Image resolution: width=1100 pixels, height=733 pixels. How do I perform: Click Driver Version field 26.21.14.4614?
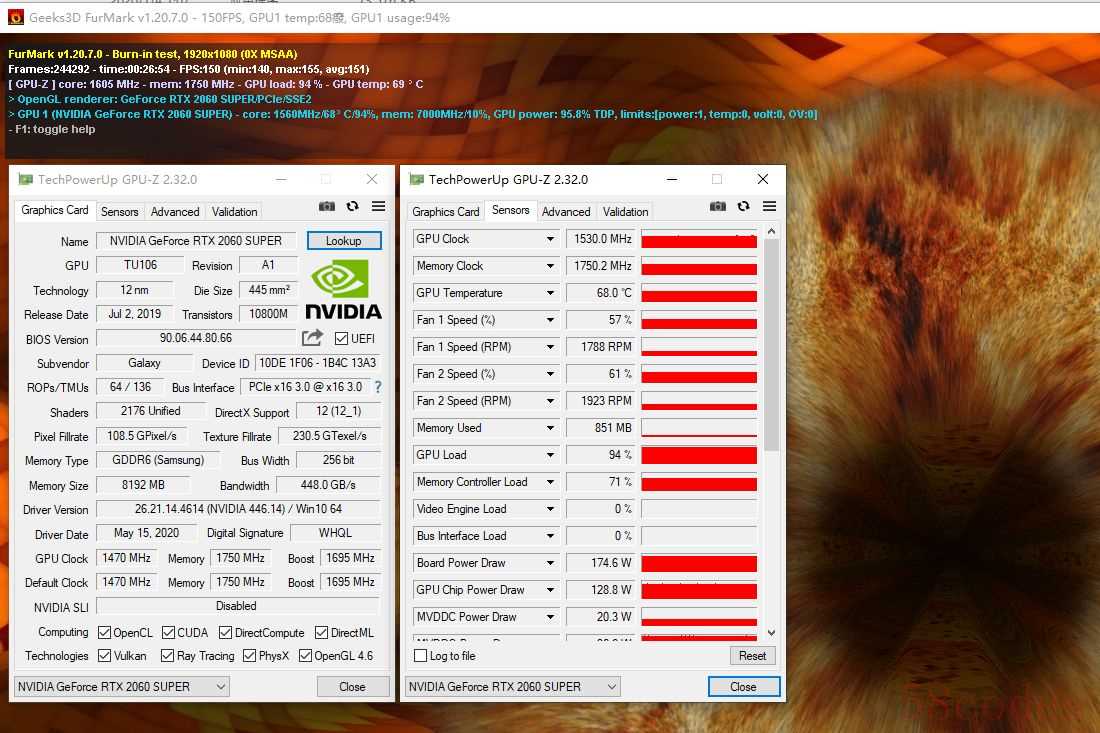[x=238, y=509]
